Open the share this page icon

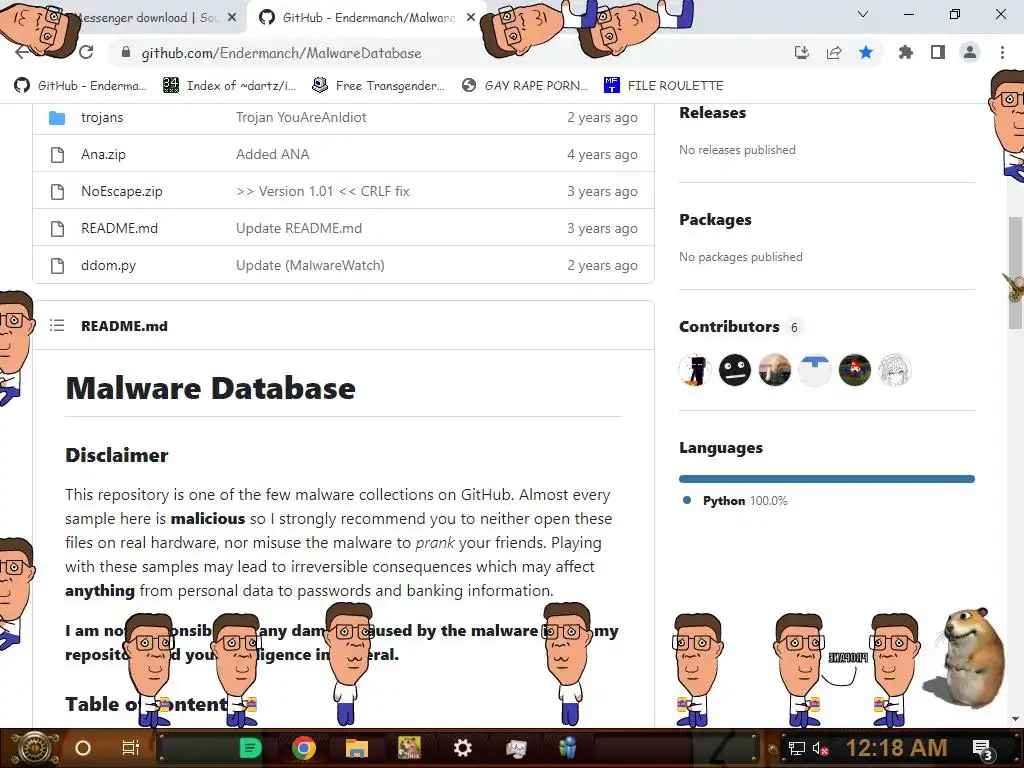(834, 53)
